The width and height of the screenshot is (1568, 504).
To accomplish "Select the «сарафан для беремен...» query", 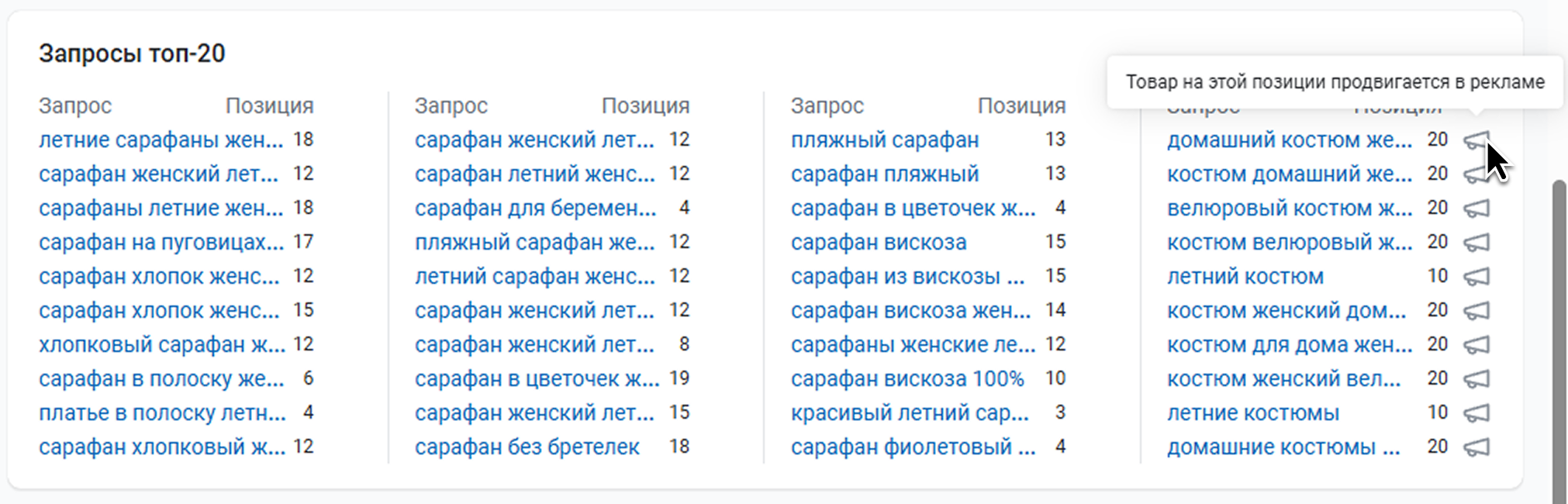I will 535,209.
